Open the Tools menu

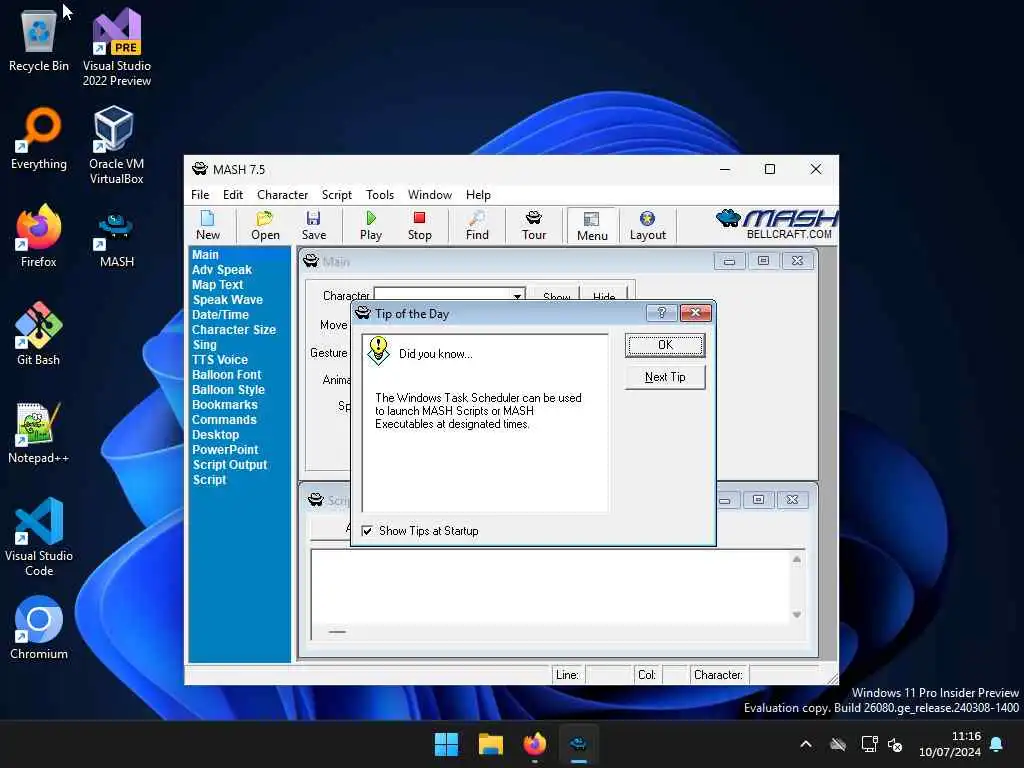click(x=379, y=195)
